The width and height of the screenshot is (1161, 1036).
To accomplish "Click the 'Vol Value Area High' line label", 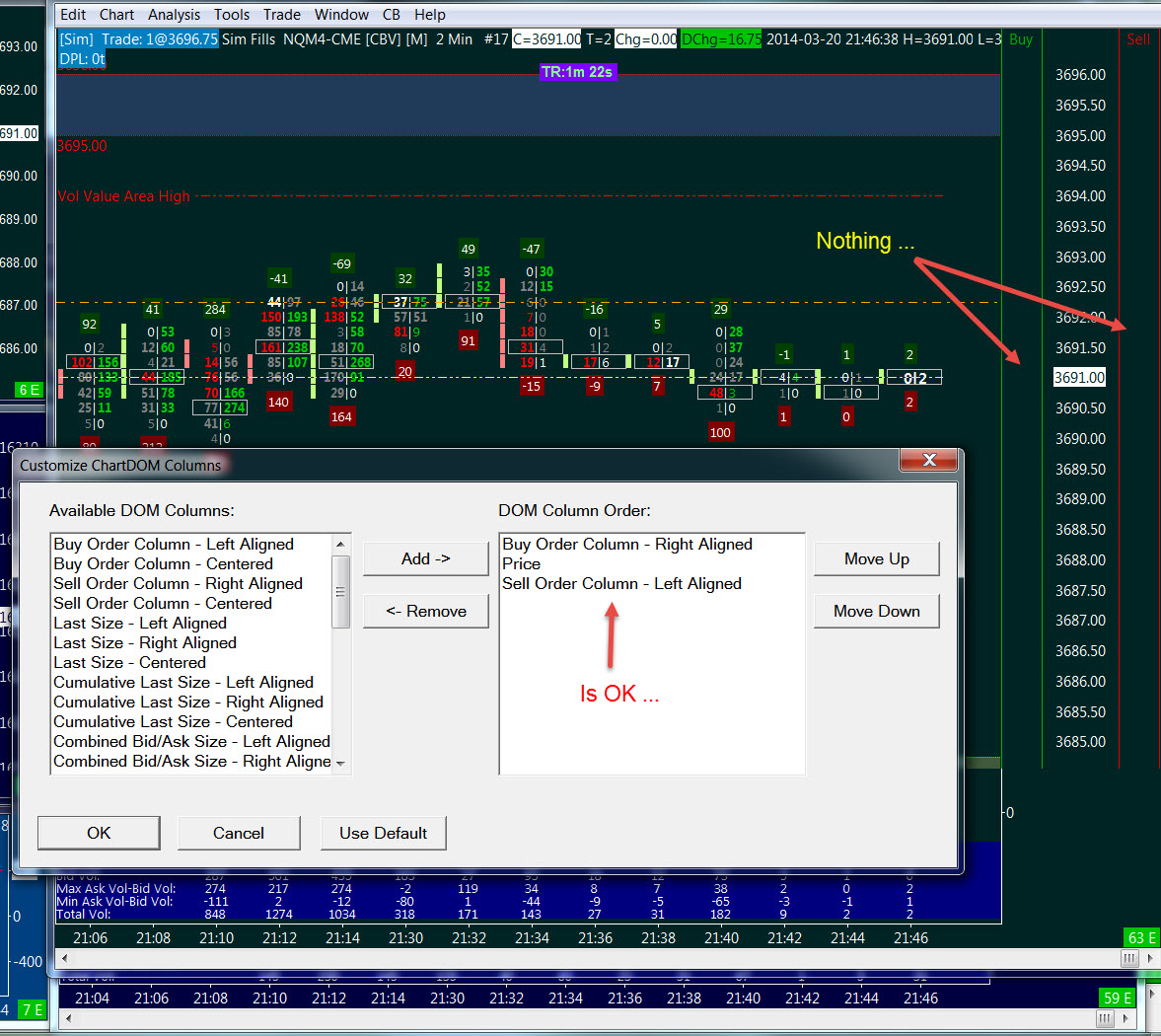I will pyautogui.click(x=123, y=196).
